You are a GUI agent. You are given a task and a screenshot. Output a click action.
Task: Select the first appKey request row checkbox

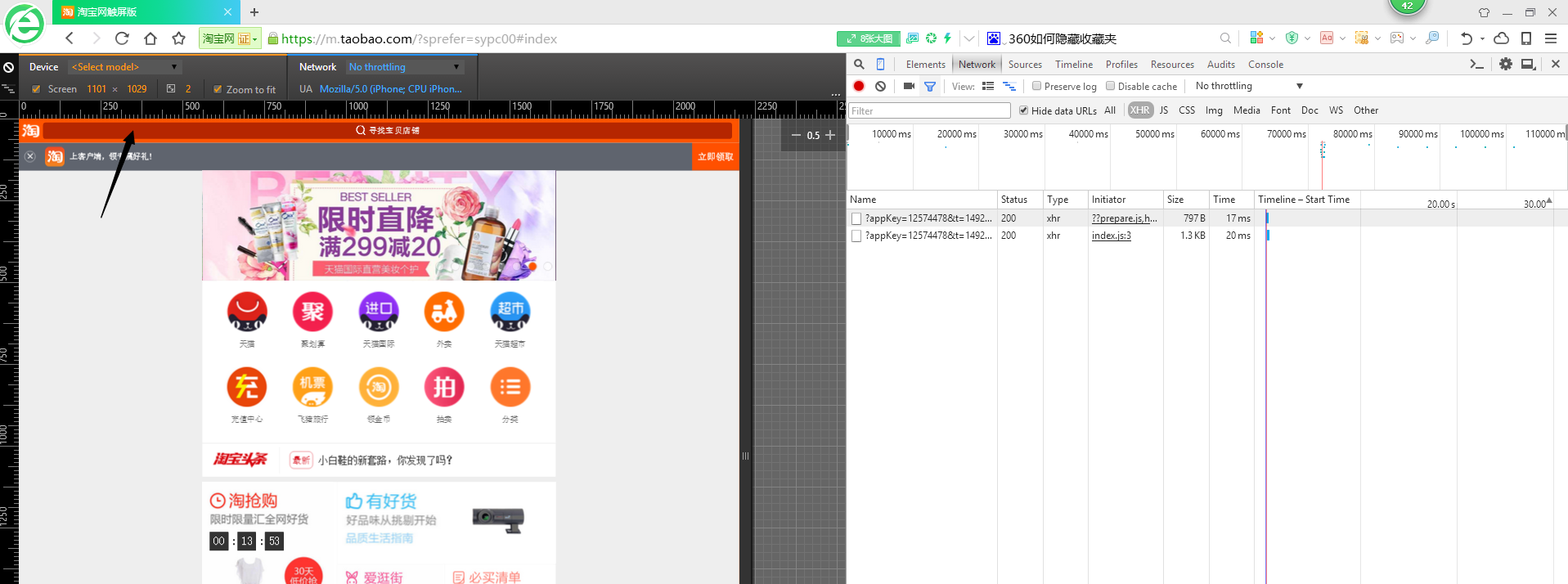pyautogui.click(x=856, y=218)
